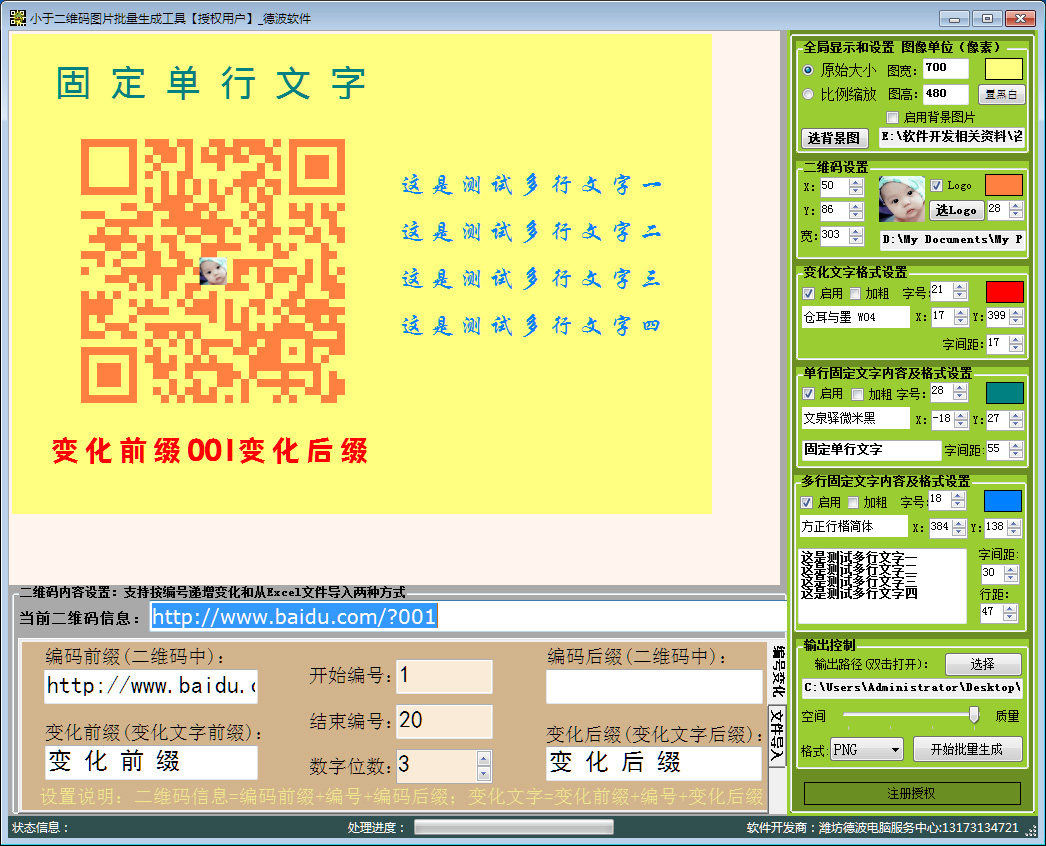Toggle 加粗 under 多行固定文字内容及格式设置
The image size is (1046, 846).
pyautogui.click(x=853, y=502)
